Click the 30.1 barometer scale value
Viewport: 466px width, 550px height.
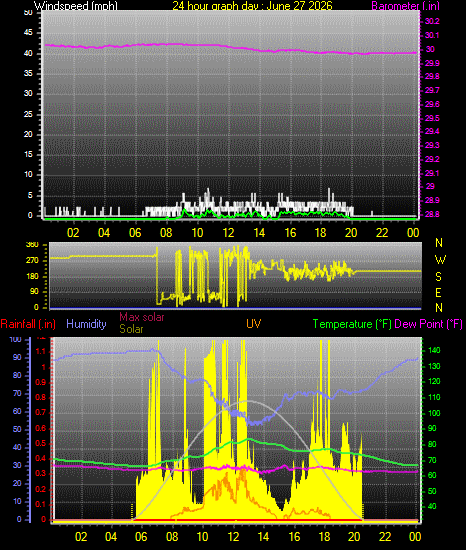pos(432,35)
